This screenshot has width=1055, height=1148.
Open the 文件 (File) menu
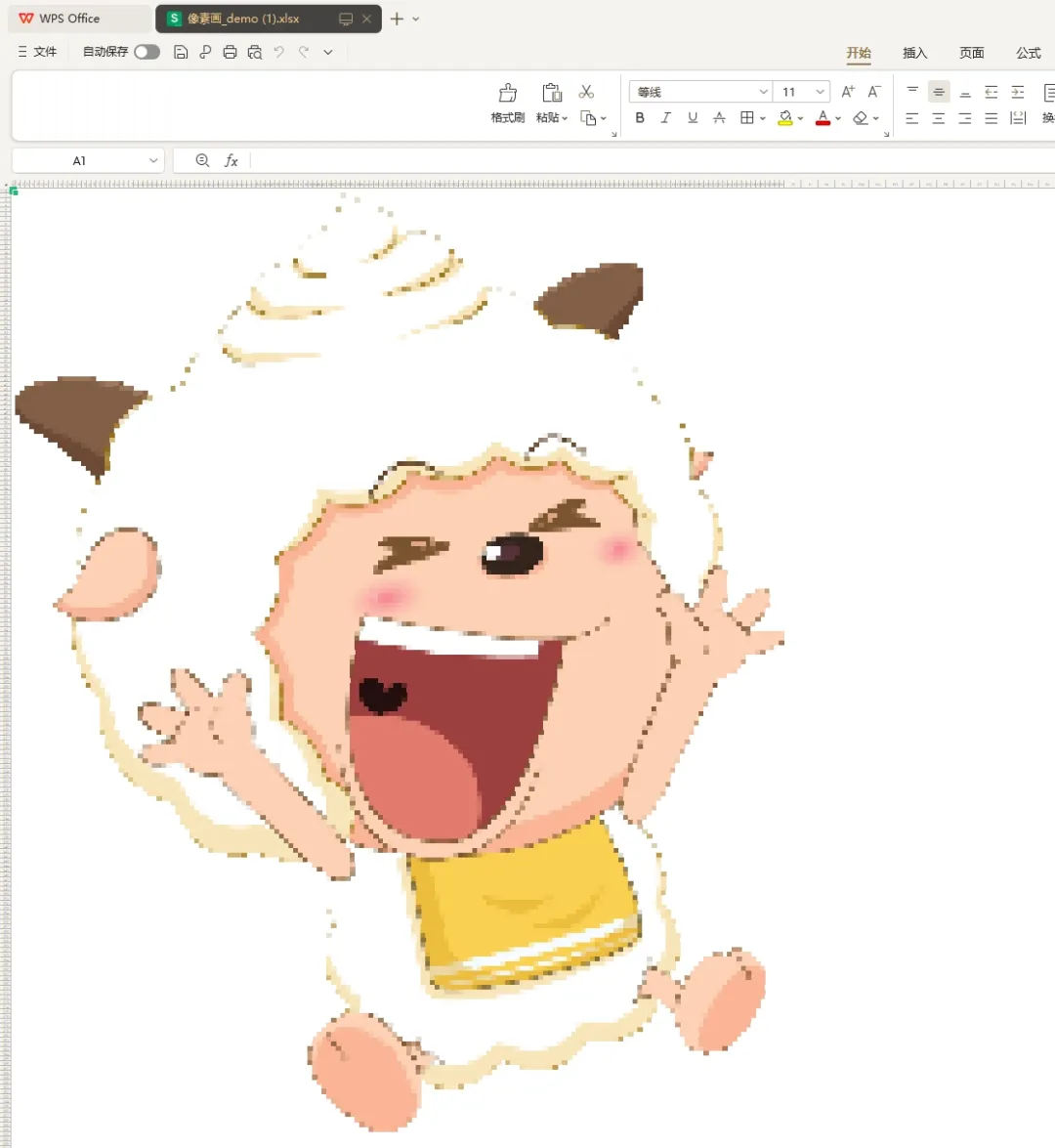[x=37, y=52]
